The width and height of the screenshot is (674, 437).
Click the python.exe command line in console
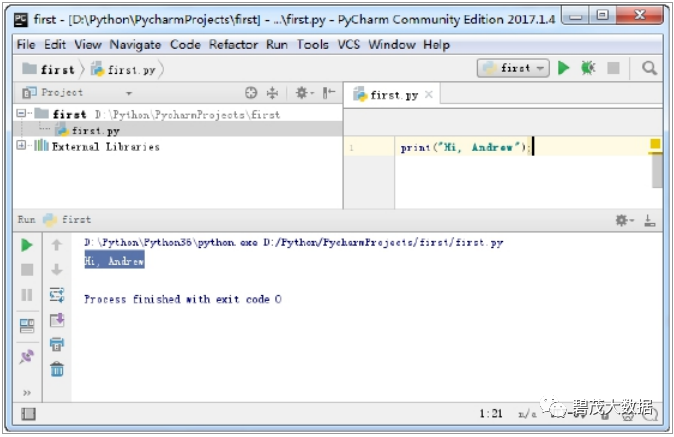tap(294, 242)
